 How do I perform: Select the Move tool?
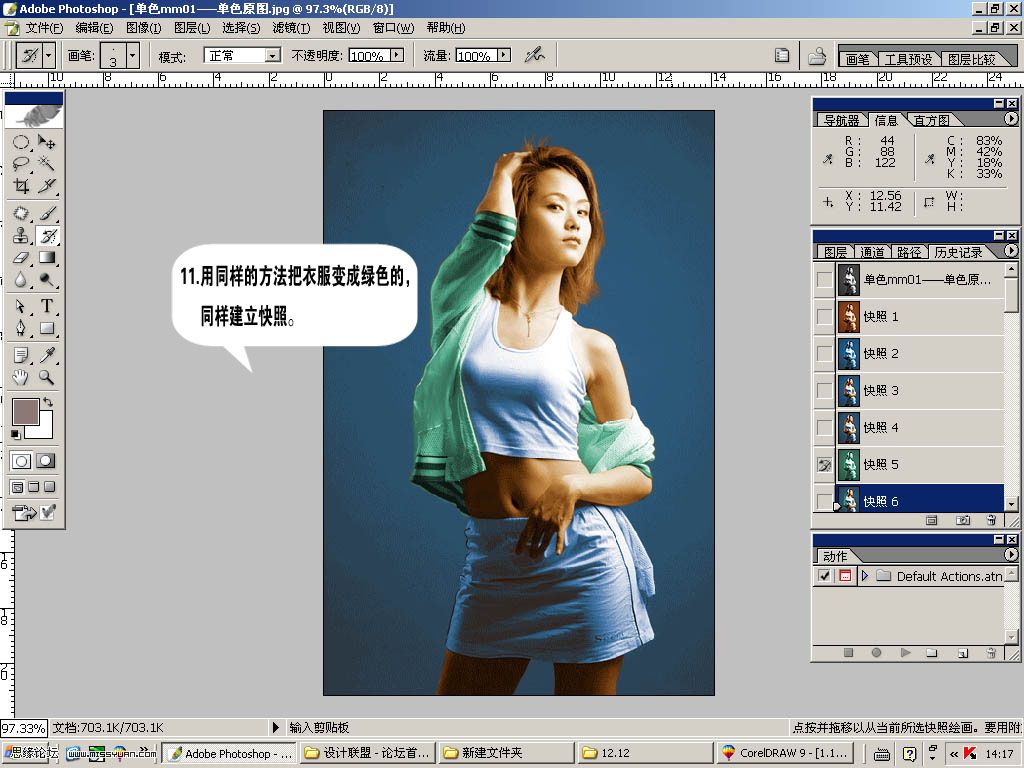point(46,142)
